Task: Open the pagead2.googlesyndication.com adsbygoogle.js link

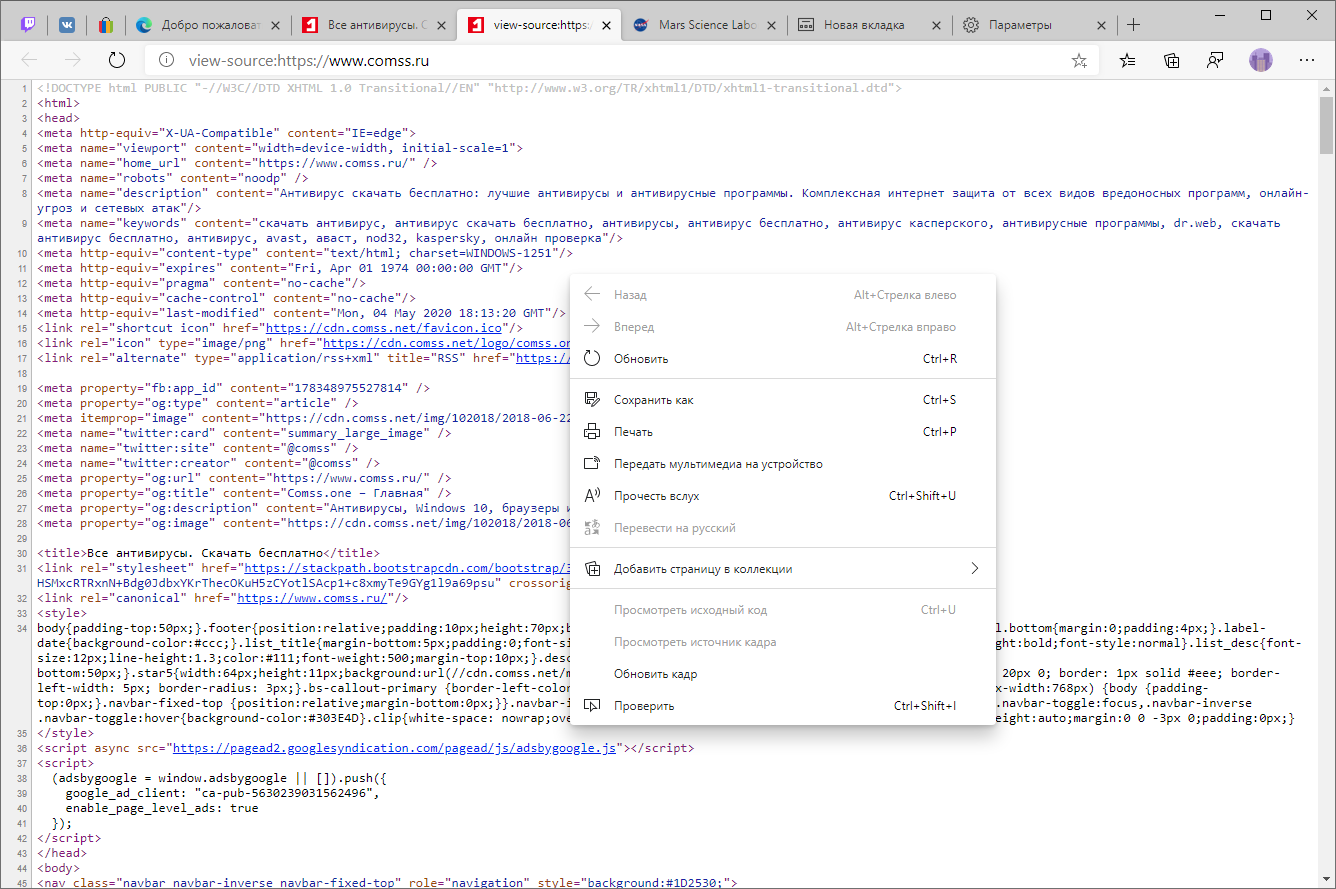Action: pyautogui.click(x=395, y=748)
